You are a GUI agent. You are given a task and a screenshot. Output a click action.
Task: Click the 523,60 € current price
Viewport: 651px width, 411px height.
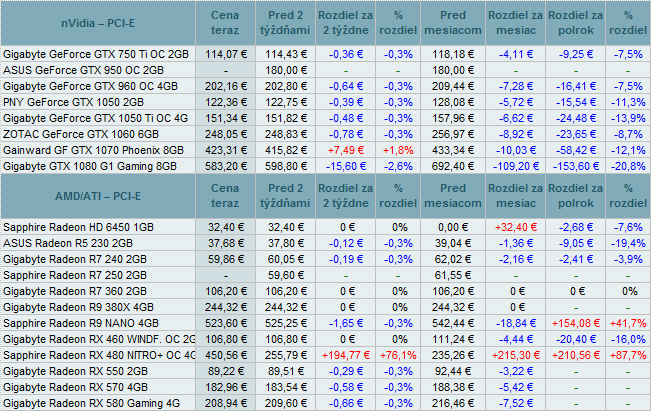[x=225, y=323]
